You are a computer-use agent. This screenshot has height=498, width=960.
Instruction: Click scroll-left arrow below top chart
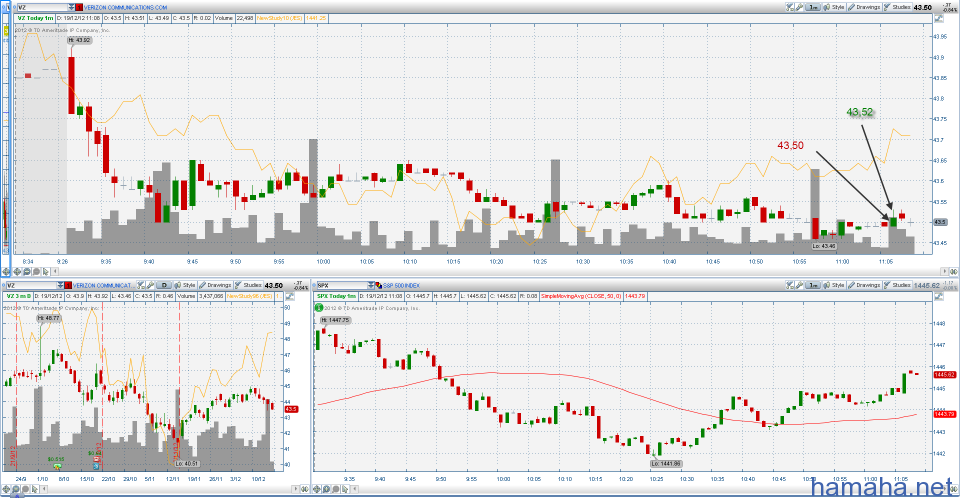tap(54, 271)
